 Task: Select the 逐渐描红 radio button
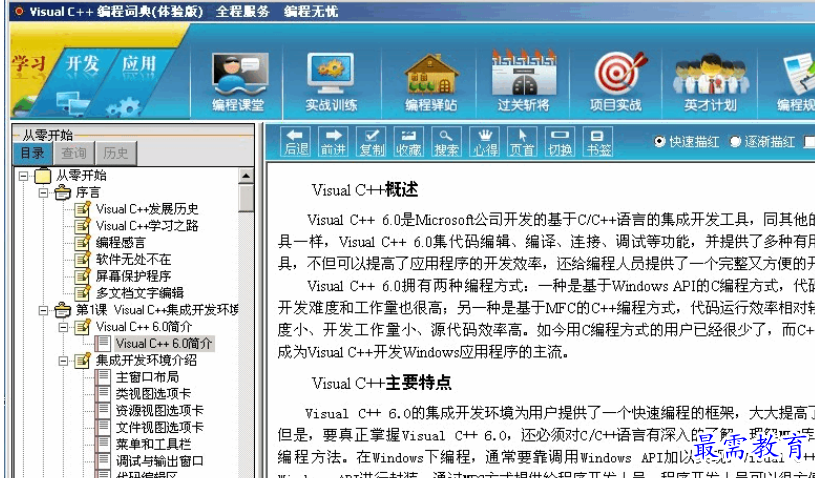point(735,141)
